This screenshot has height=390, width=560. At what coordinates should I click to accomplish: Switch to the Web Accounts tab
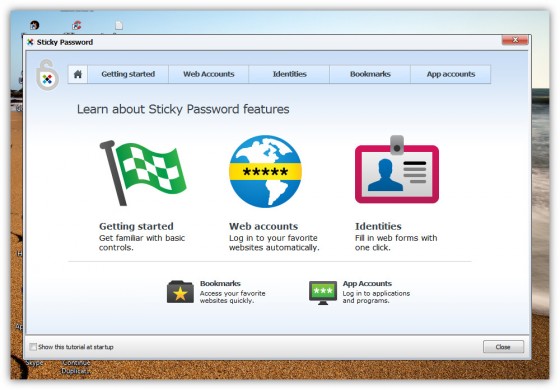[x=209, y=74]
